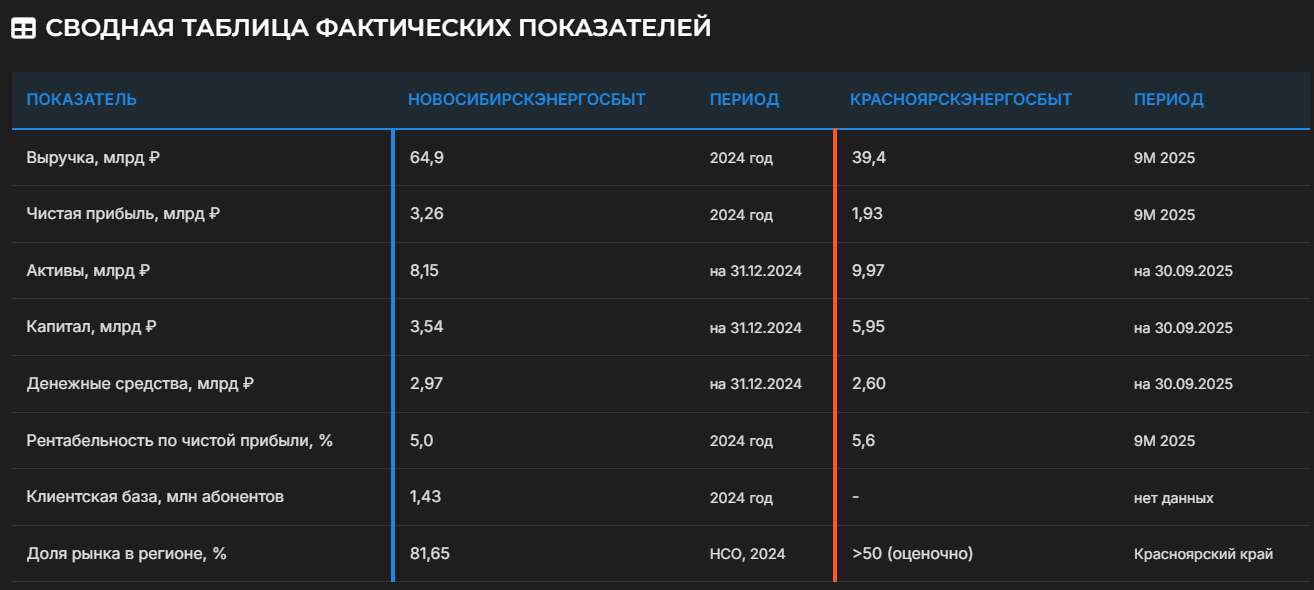
Task: Select the row label 'Денежные средства, млрд ₽'
Action: click(x=140, y=384)
